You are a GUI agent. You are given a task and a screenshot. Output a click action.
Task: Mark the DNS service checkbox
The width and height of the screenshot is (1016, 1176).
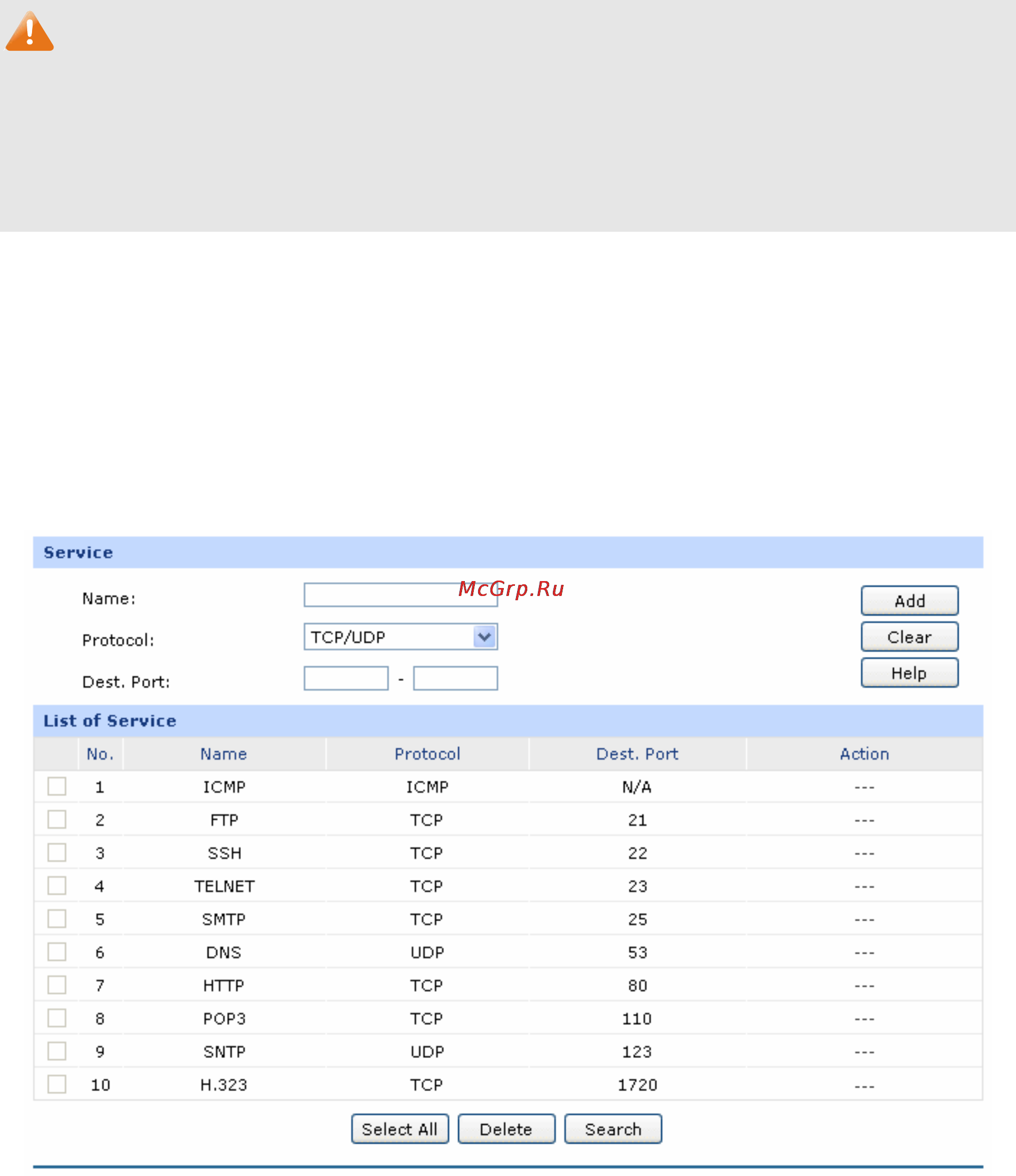pyautogui.click(x=57, y=952)
